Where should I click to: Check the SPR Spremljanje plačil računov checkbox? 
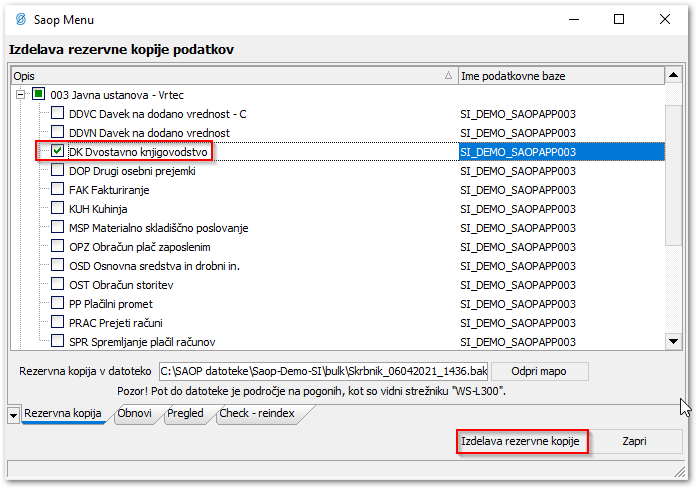pos(57,341)
